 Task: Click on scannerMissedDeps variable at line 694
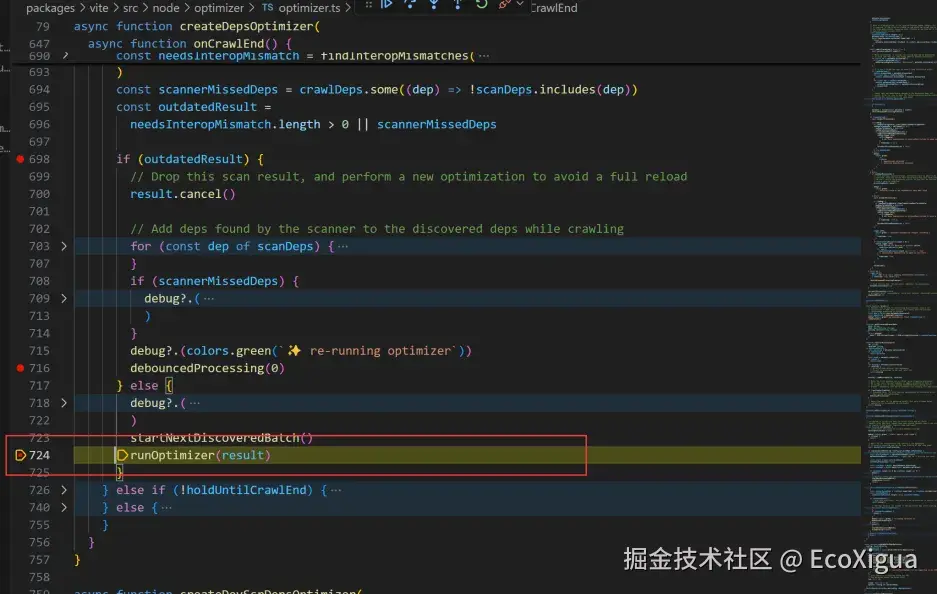tap(218, 90)
